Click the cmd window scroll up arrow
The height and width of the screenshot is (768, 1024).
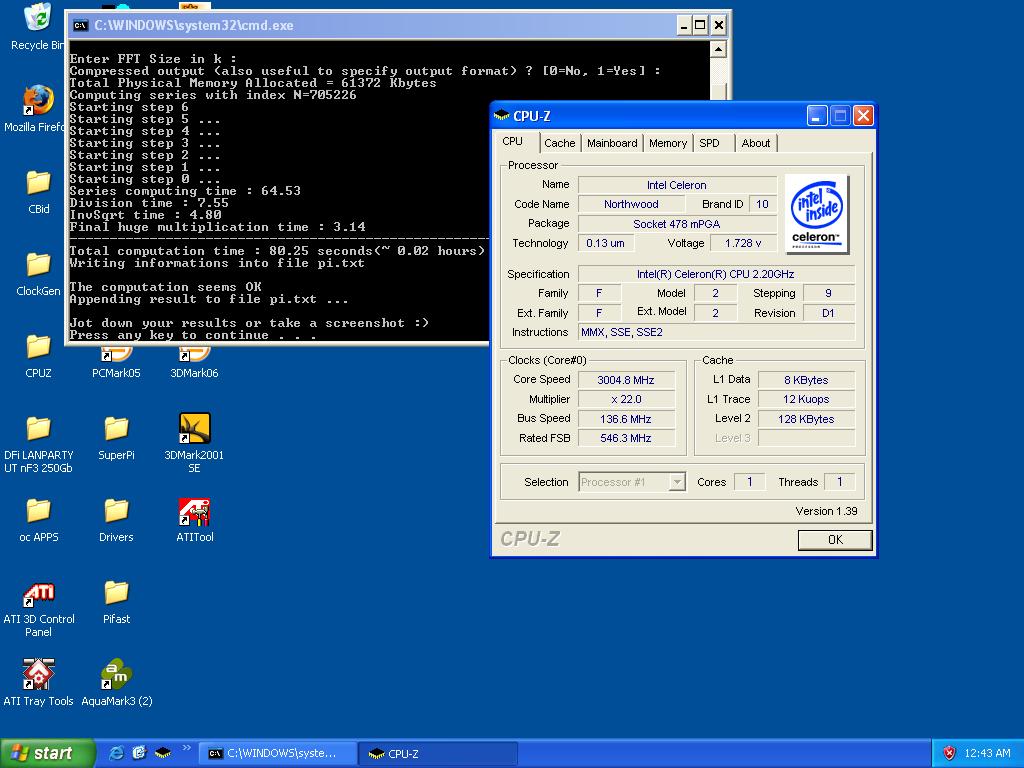[x=718, y=49]
